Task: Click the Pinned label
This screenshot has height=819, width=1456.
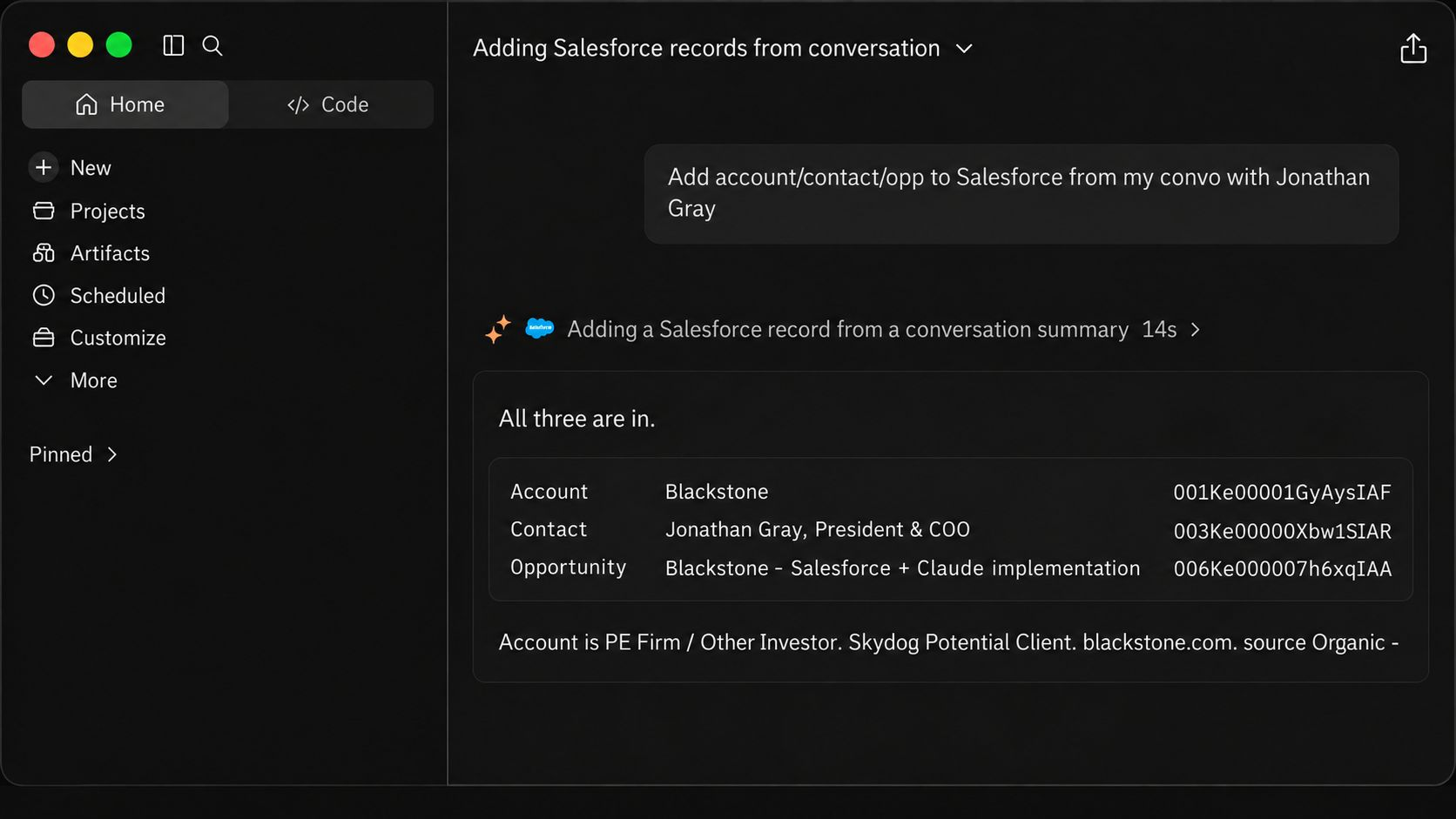Action: point(61,454)
